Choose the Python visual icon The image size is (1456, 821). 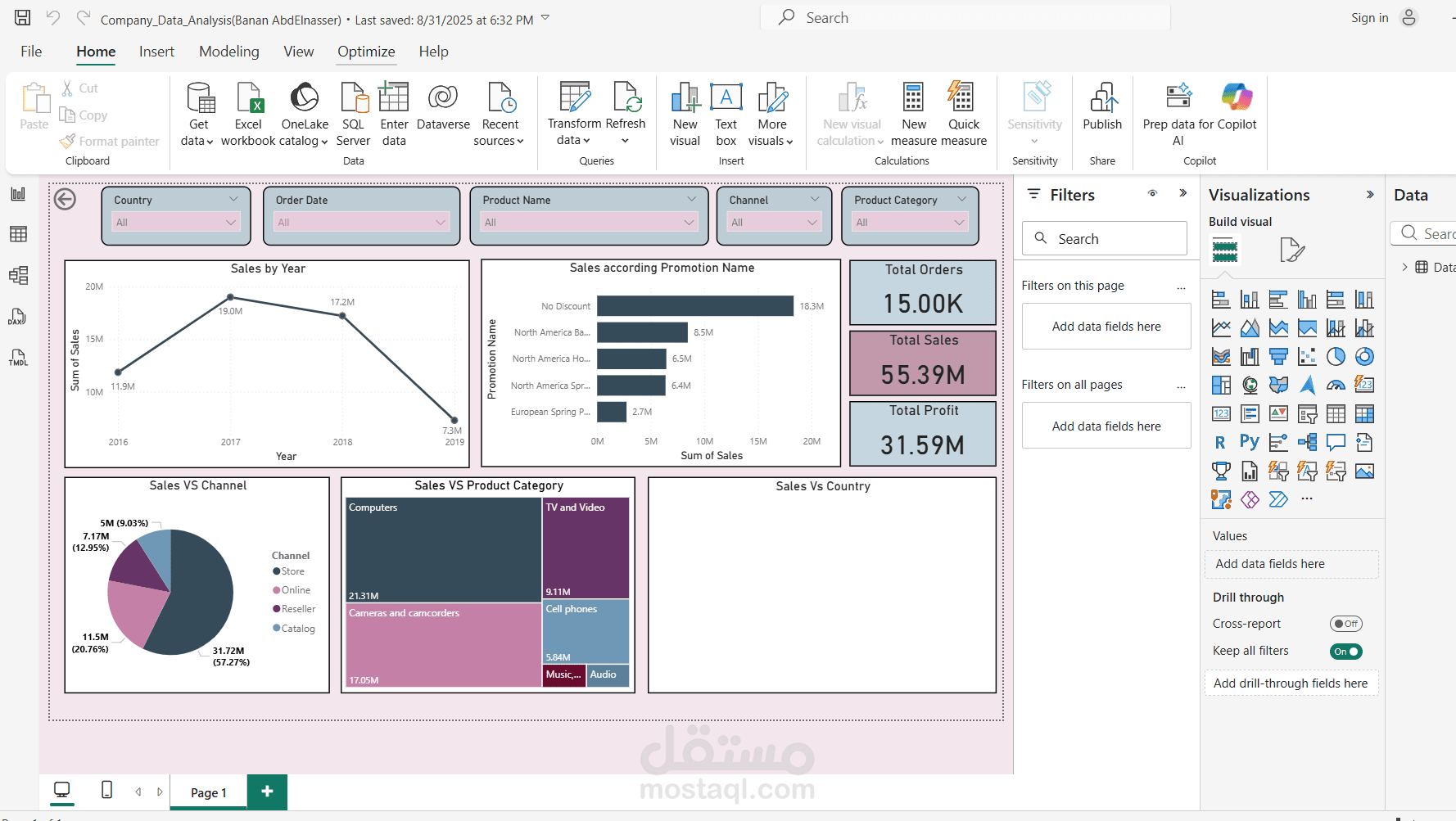pos(1249,441)
